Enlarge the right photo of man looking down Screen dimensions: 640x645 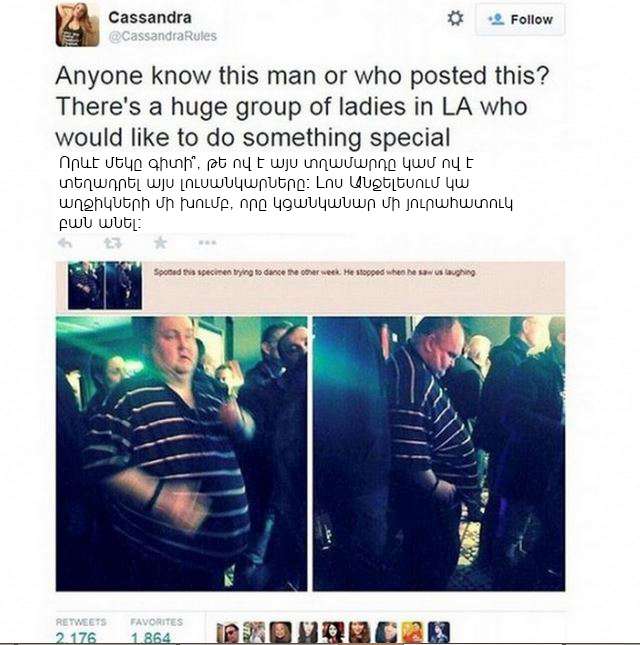(438, 454)
